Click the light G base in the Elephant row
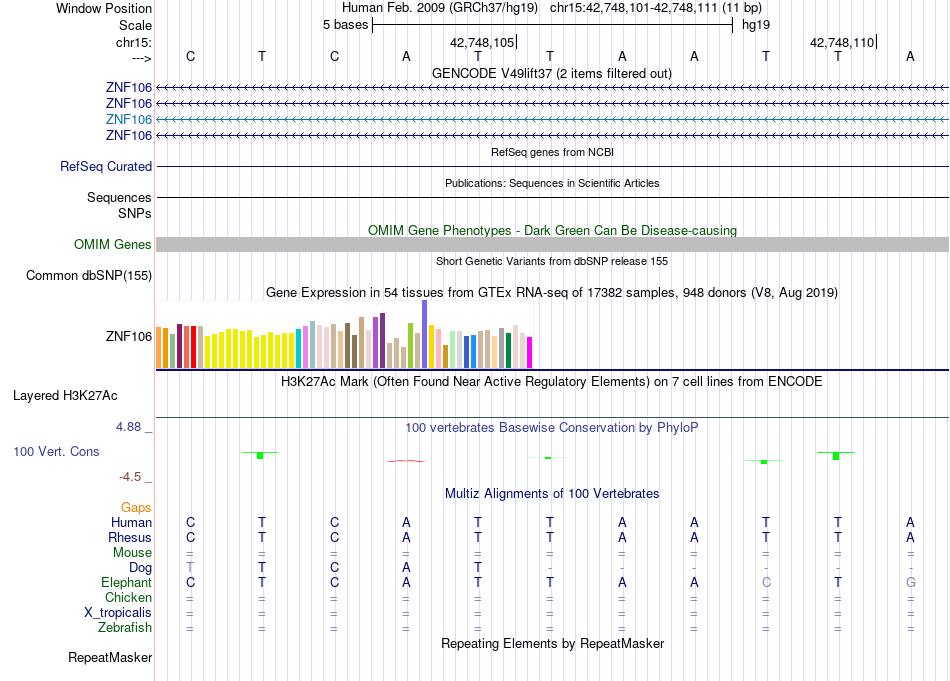Viewport: 950px width, 681px height. point(910,582)
